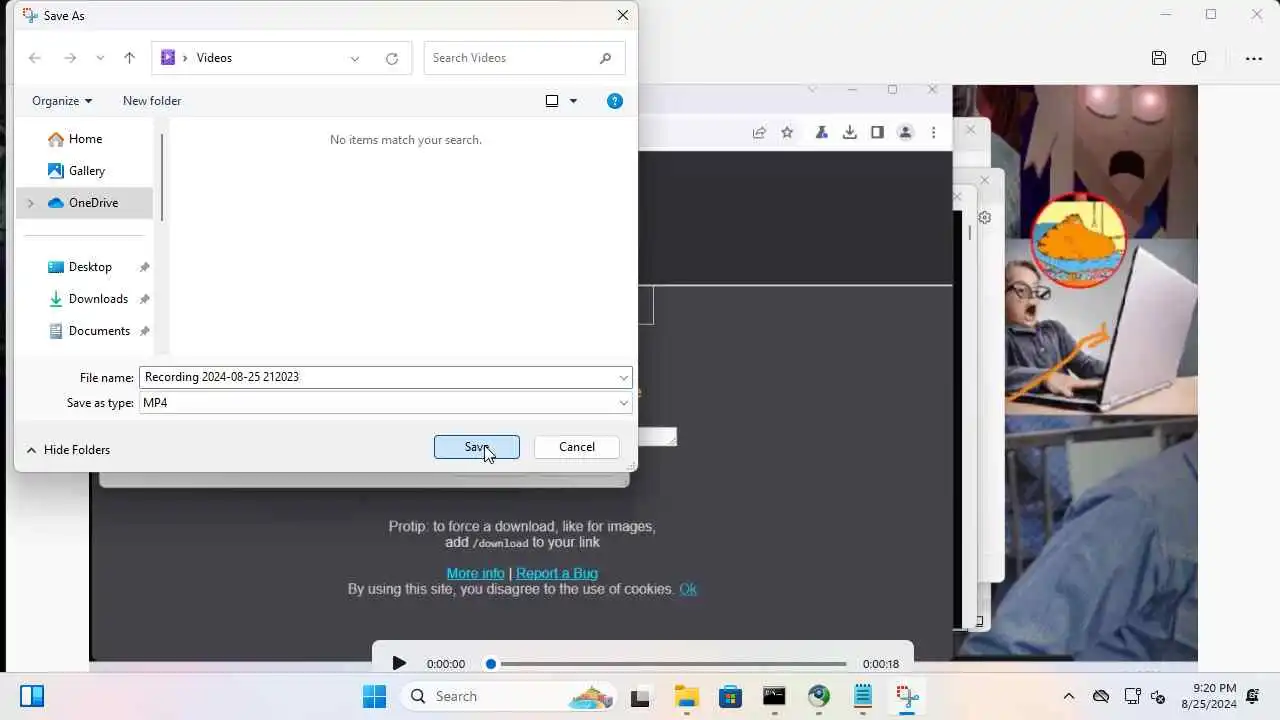Close the Save As dialog
1280x720 pixels.
pyautogui.click(x=622, y=16)
